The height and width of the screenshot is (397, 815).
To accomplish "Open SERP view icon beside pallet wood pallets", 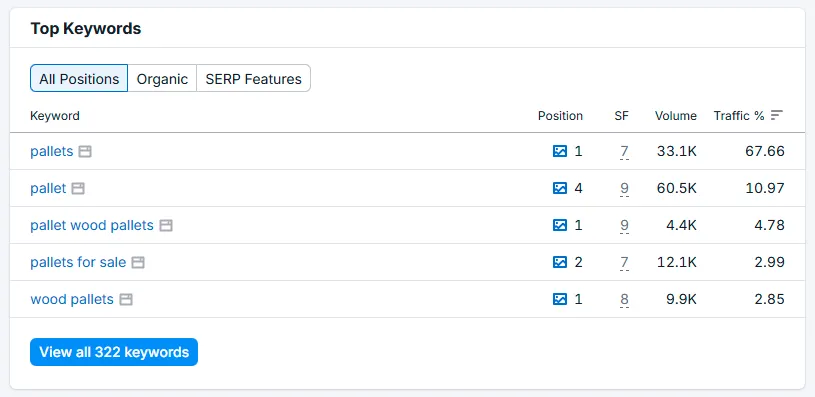I will (166, 225).
